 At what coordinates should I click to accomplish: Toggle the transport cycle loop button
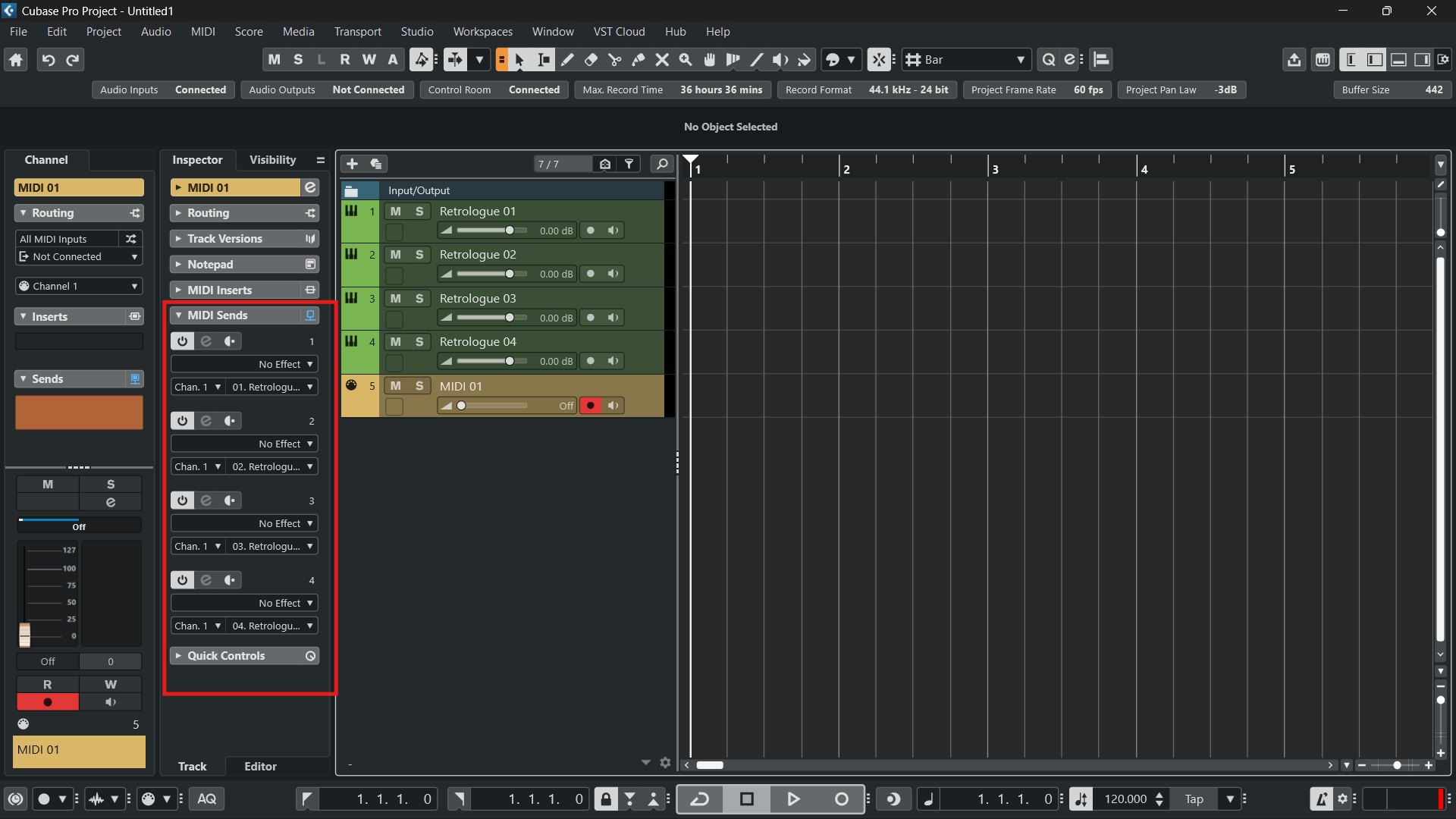700,799
